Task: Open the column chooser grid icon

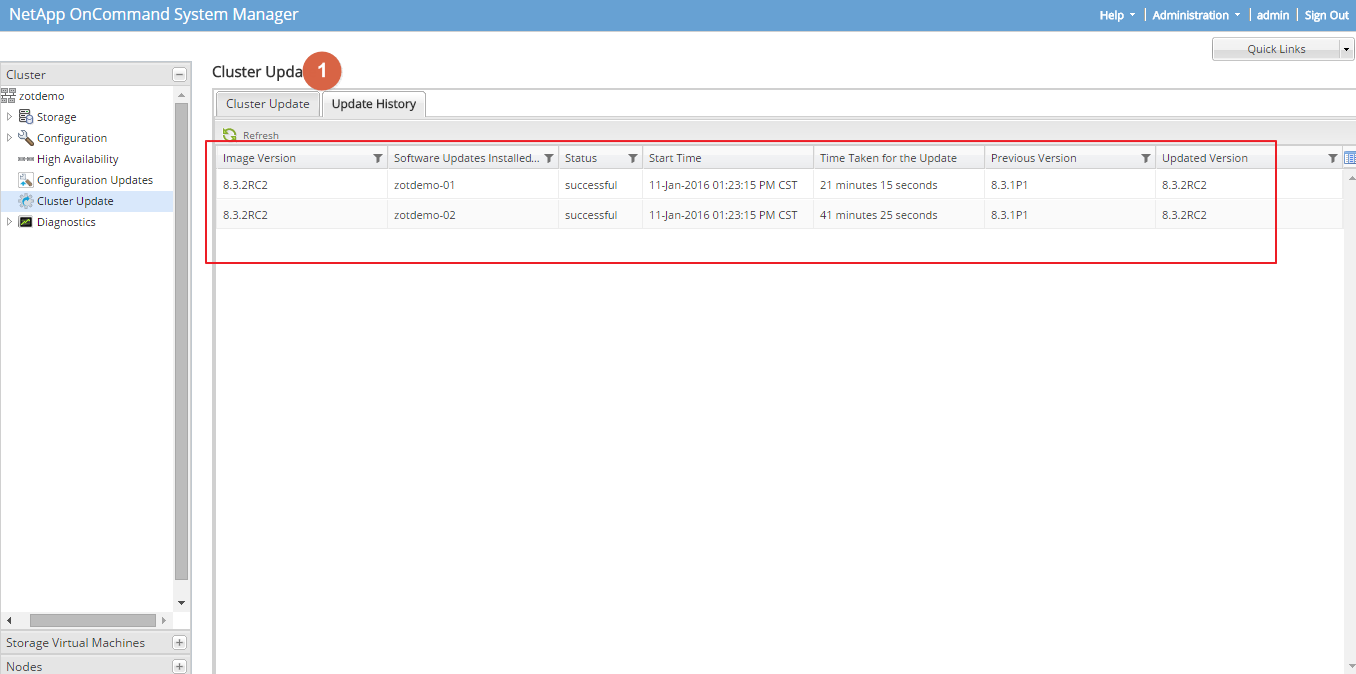Action: click(1349, 158)
